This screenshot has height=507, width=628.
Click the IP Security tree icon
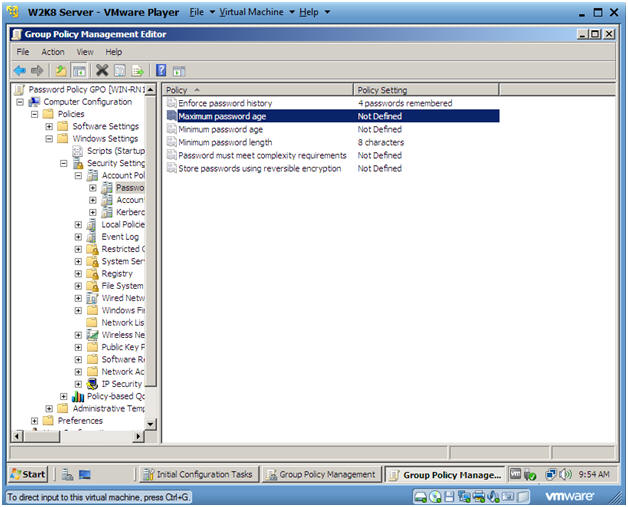92,384
